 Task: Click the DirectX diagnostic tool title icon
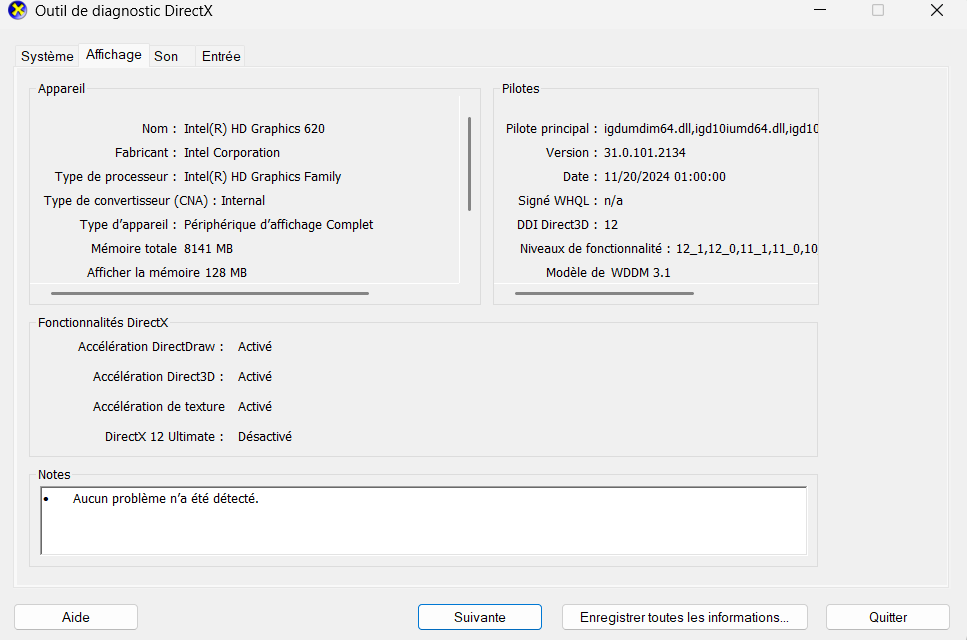pyautogui.click(x=18, y=10)
